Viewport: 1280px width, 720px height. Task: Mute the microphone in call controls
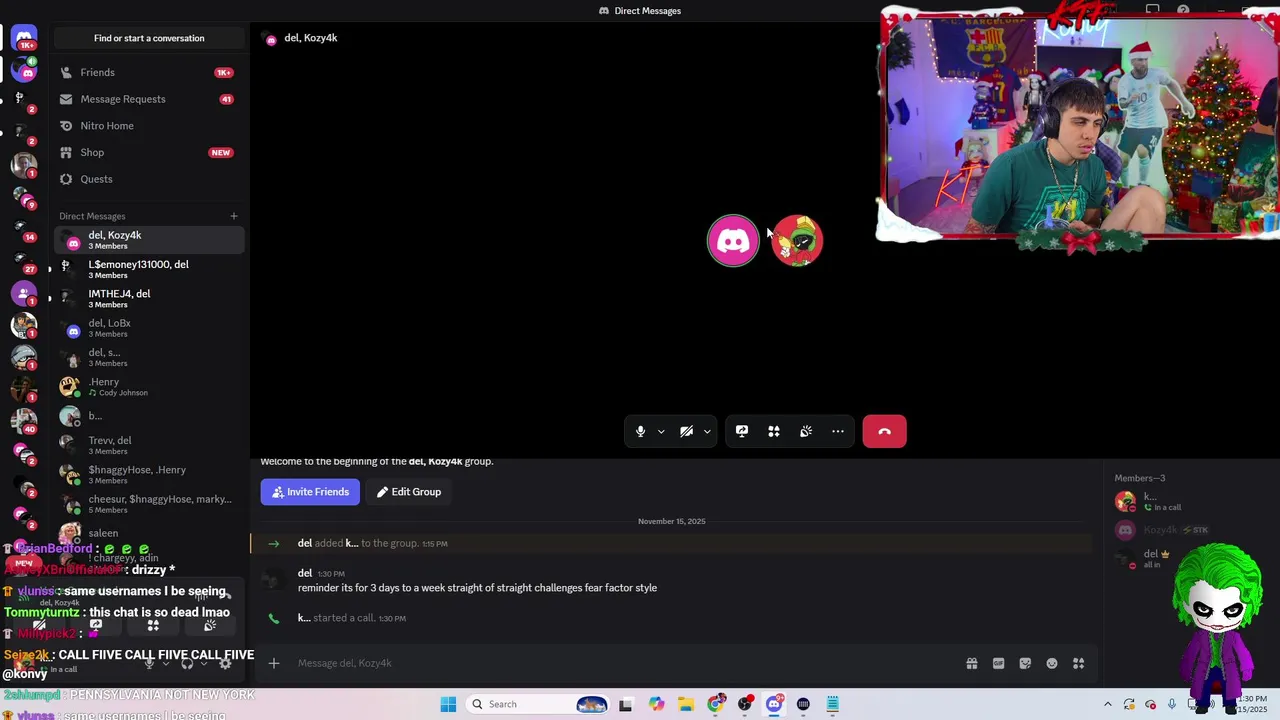click(641, 431)
